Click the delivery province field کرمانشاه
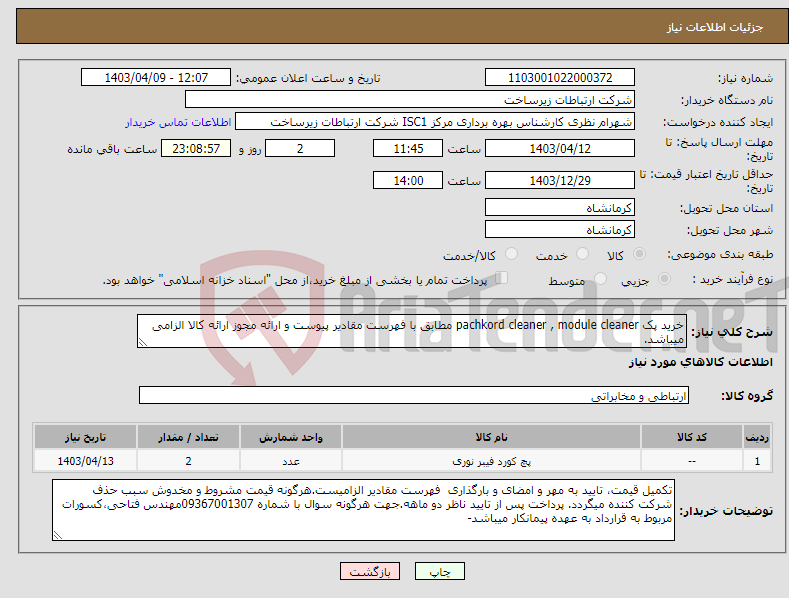This screenshot has height=598, width=789. coord(560,207)
